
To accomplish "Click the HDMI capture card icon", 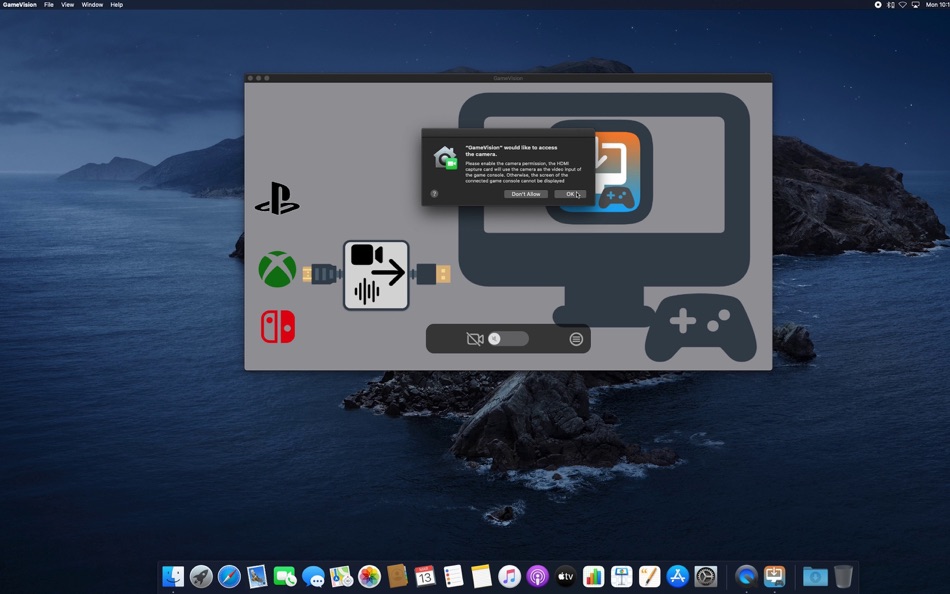I will (x=376, y=275).
